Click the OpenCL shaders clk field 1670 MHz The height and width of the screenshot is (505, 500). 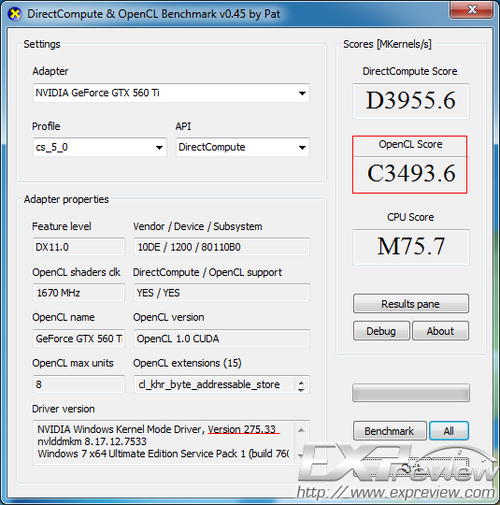[78, 293]
